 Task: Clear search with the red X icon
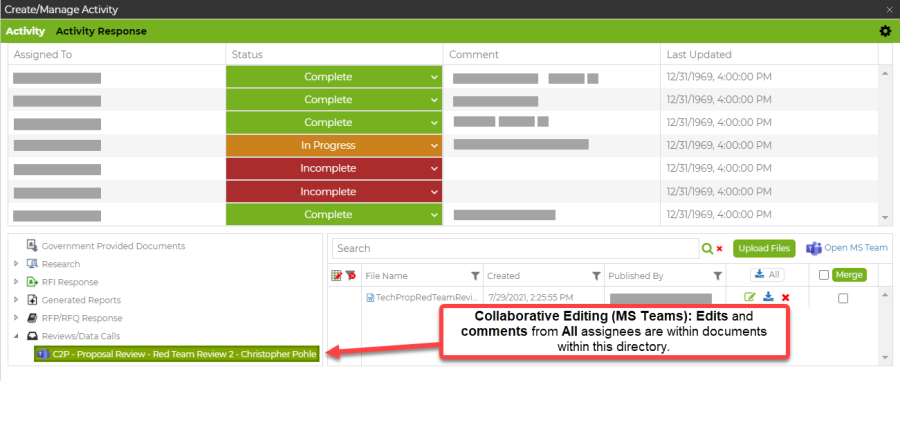point(719,249)
